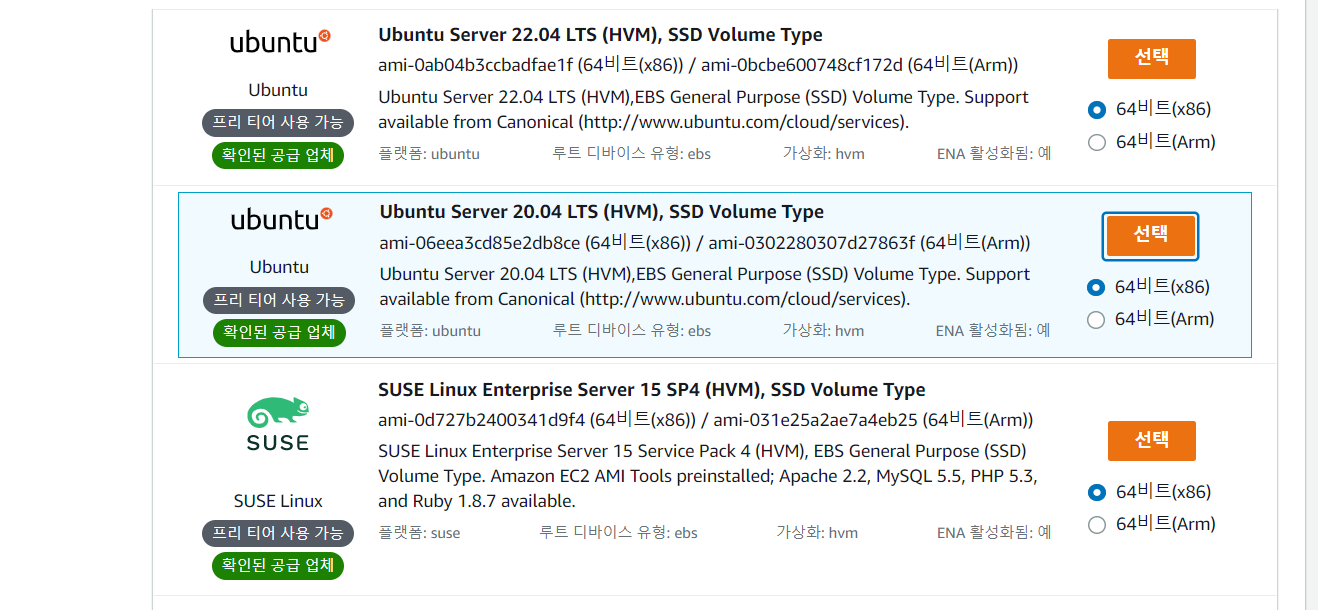1318x610 pixels.
Task: Click the SUSE description mentioning Apache 2.2
Action: (x=708, y=476)
